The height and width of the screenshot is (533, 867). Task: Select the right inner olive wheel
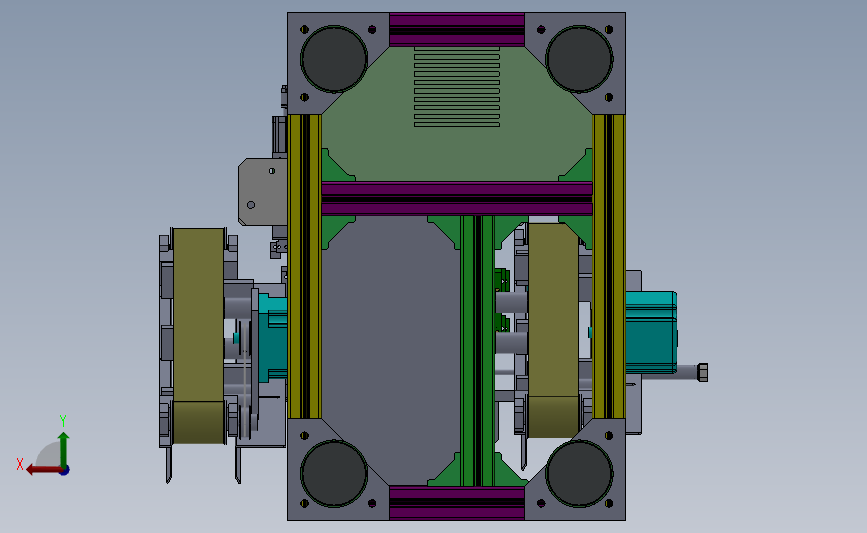click(553, 330)
